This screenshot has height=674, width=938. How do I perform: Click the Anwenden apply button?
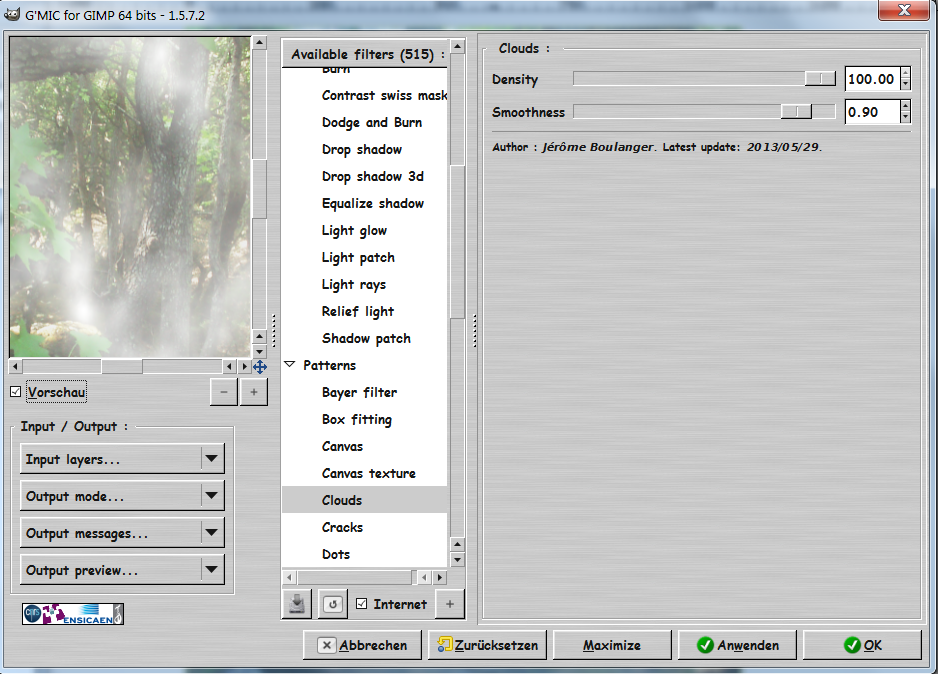click(x=737, y=645)
